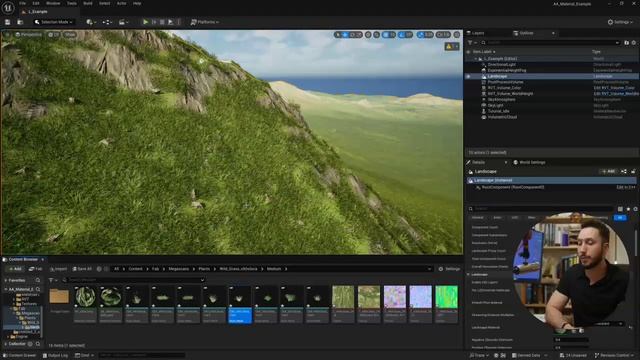Click the save current level icon
This screenshot has width=640, height=360.
[7, 22]
